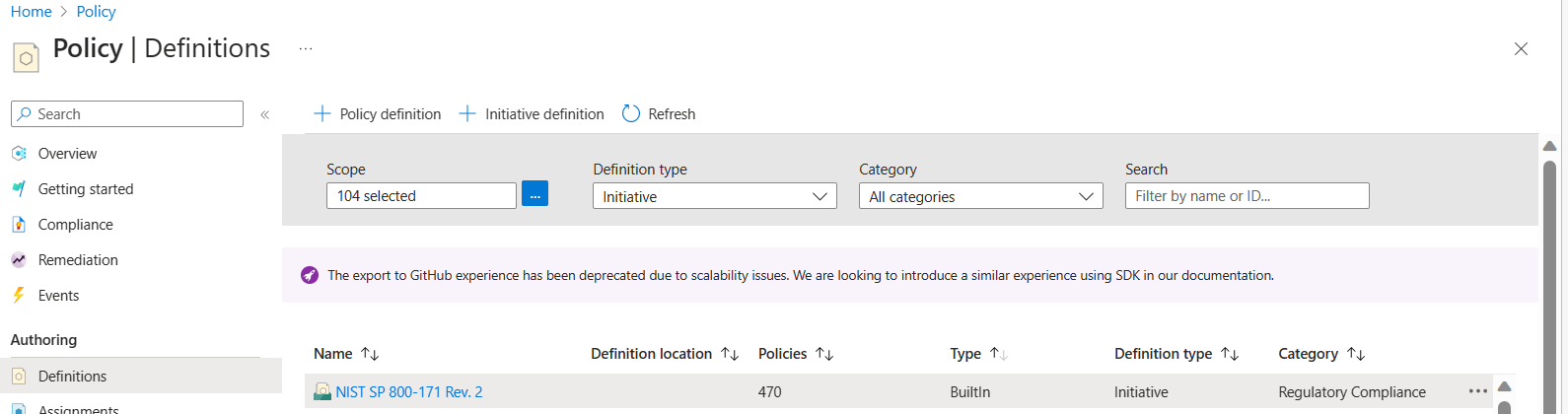
Task: Add a new Policy definition
Action: click(x=378, y=114)
